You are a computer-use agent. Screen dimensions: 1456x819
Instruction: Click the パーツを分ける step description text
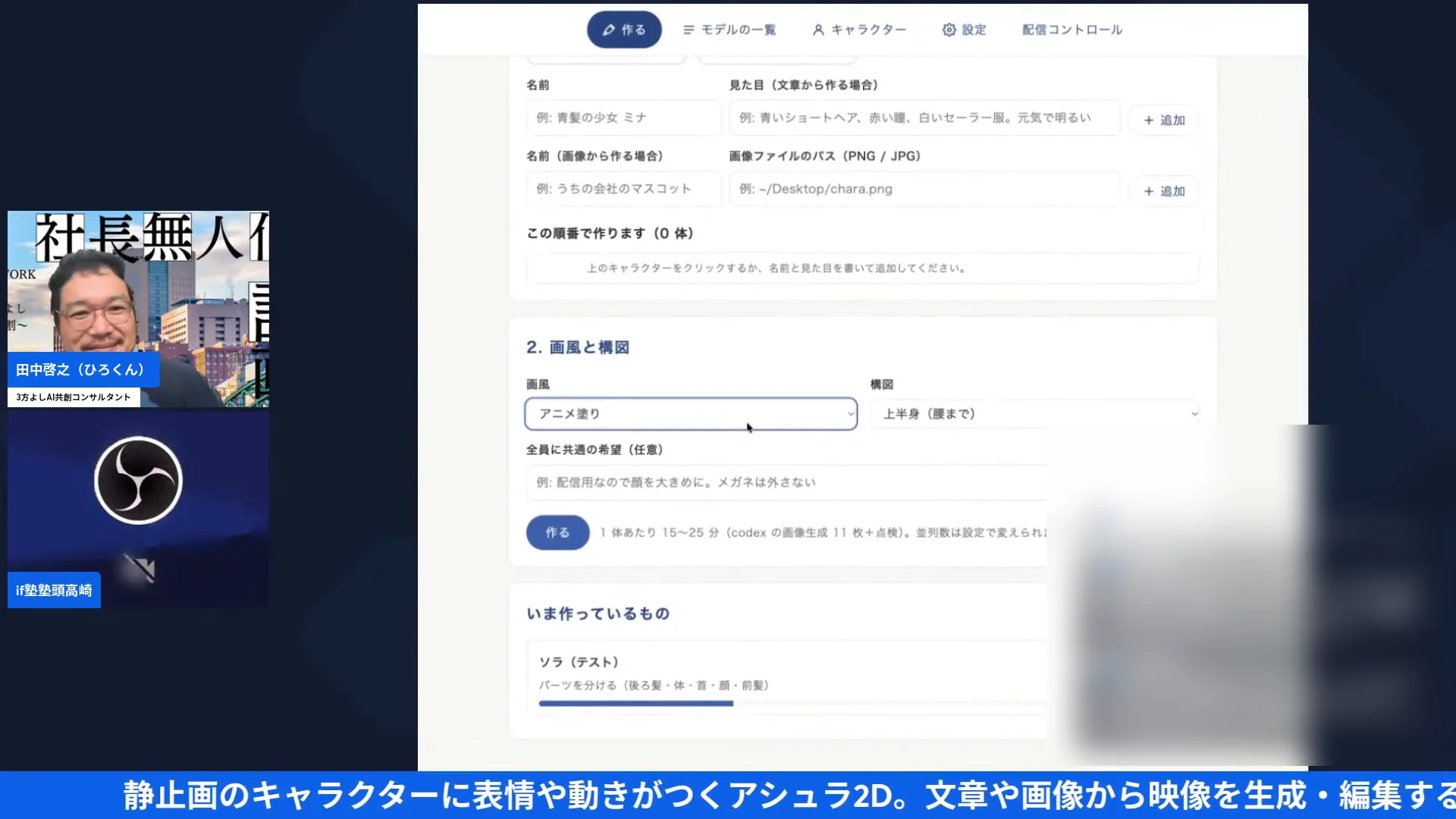(654, 686)
